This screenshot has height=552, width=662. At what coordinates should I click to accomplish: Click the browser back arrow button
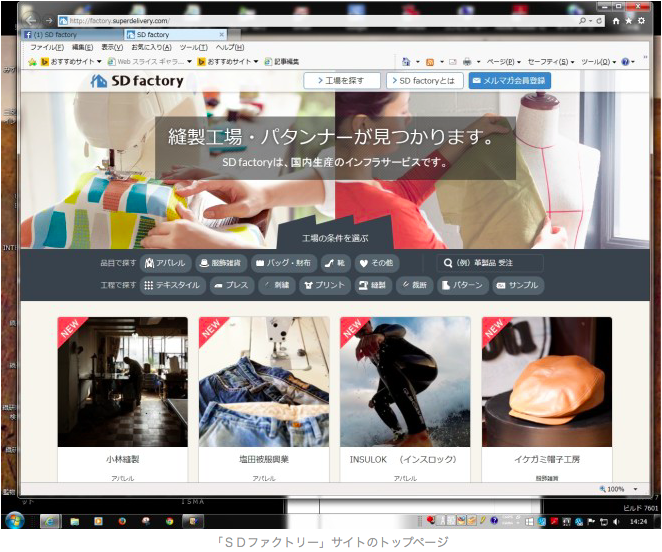pos(30,20)
